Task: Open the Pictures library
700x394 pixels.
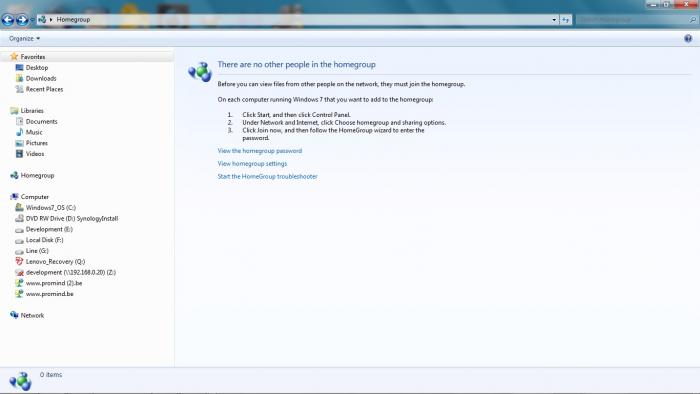Action: [x=37, y=143]
